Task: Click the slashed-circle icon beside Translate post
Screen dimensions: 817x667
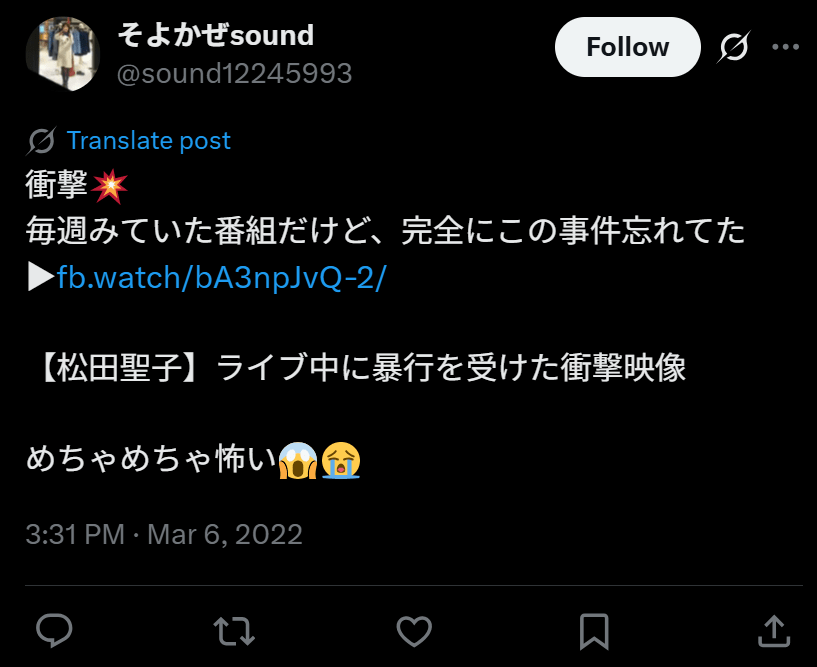Action: tap(42, 141)
